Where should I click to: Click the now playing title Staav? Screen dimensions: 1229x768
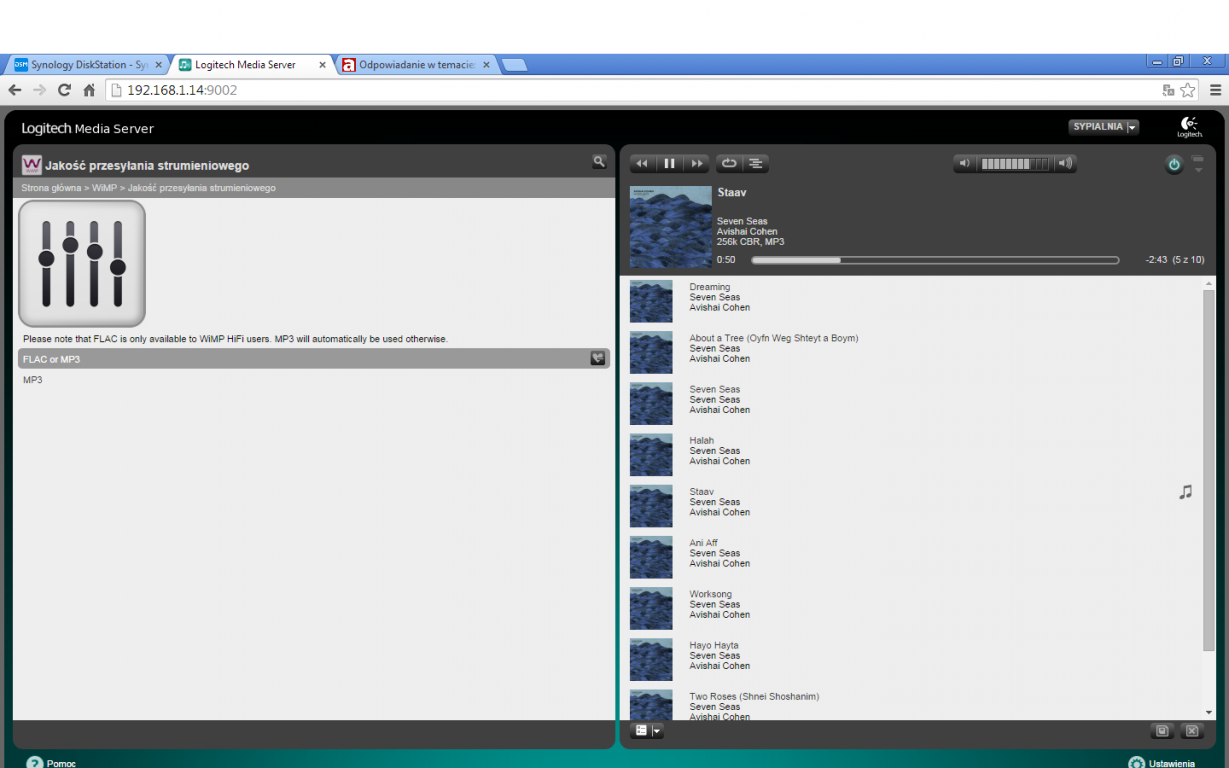point(732,192)
